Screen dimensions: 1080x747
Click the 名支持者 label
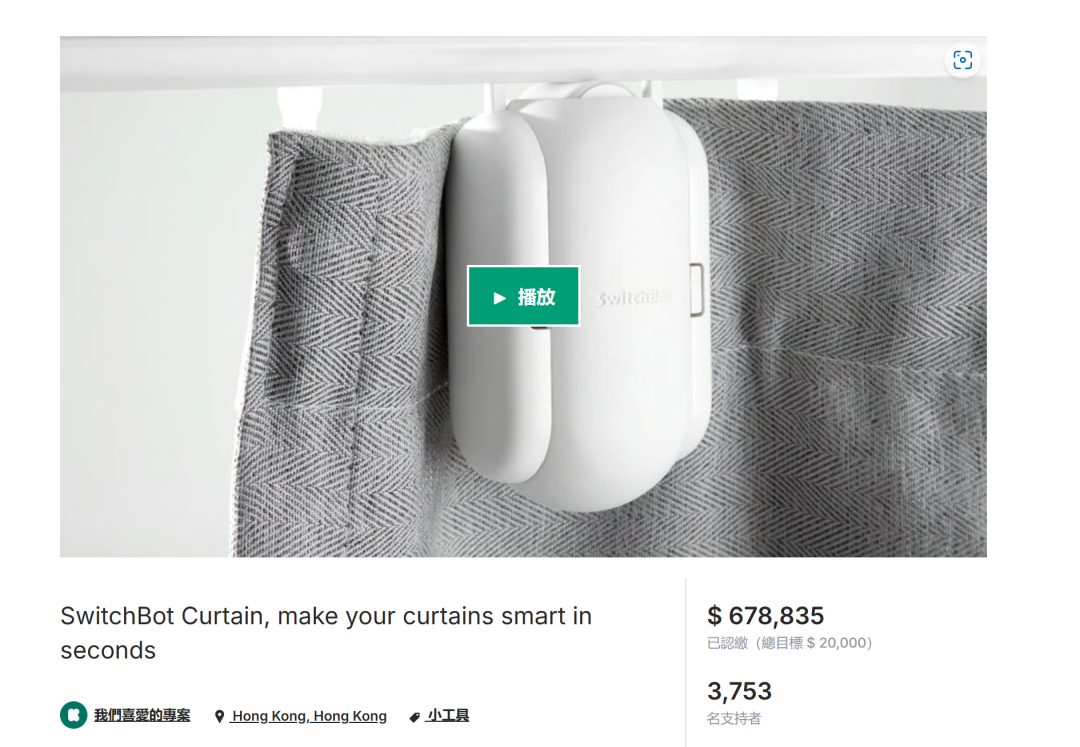pos(734,718)
